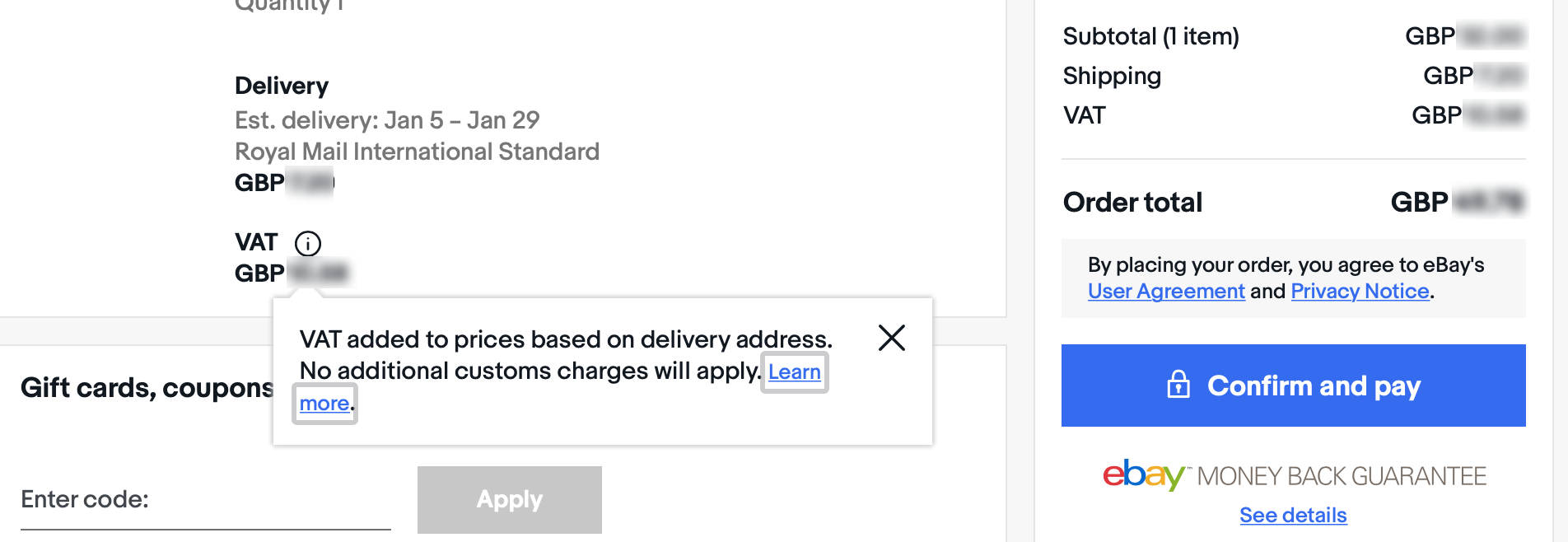Open the See details link

(x=1293, y=516)
